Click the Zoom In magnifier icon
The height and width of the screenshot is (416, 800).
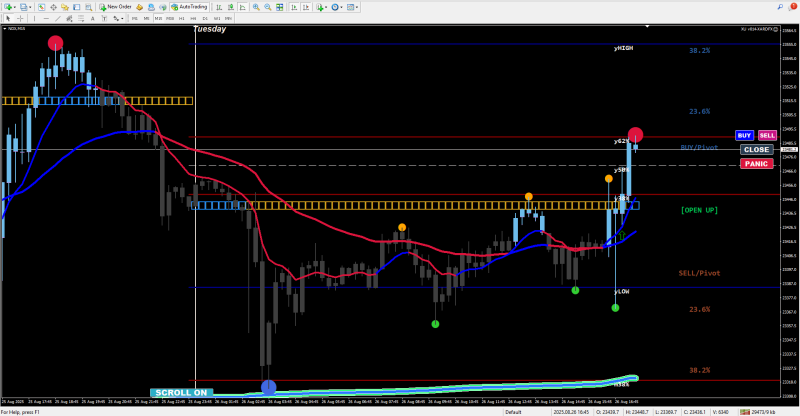point(256,7)
